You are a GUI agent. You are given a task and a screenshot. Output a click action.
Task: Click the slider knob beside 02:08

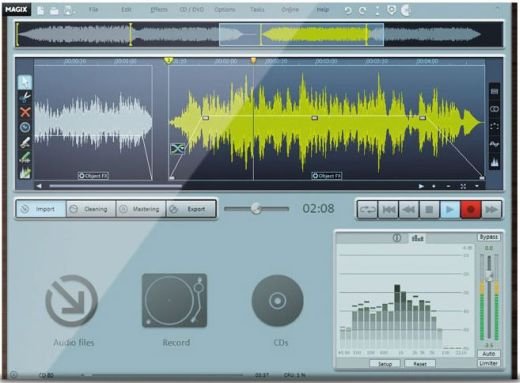(256, 208)
